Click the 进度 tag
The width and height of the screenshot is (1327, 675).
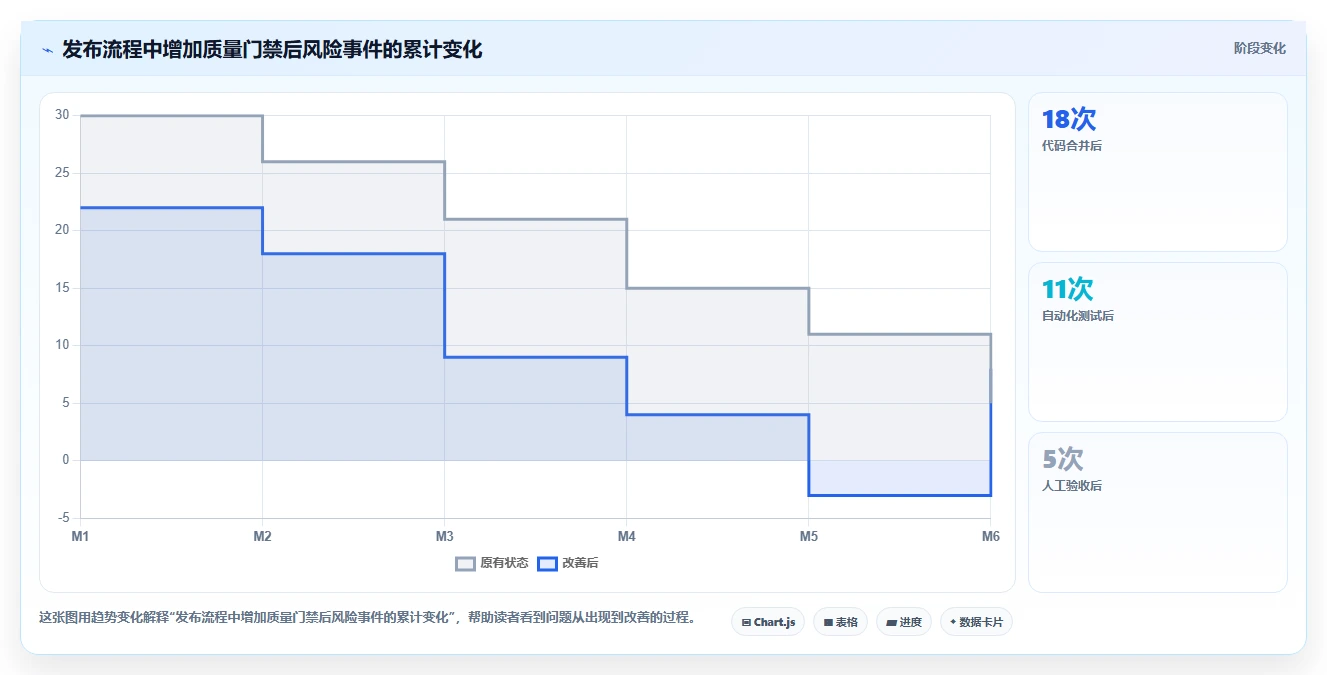point(904,622)
